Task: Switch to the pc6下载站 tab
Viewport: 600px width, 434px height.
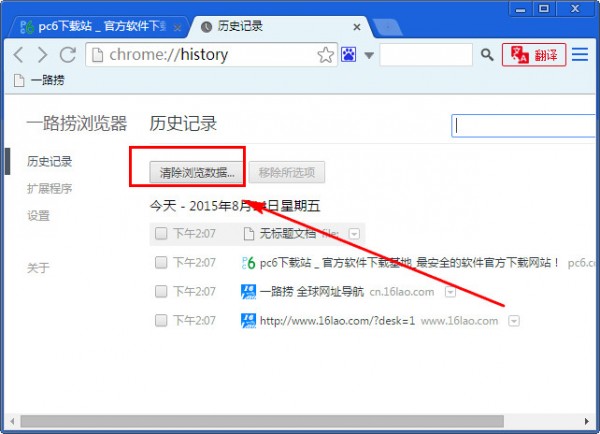Action: [x=95, y=26]
